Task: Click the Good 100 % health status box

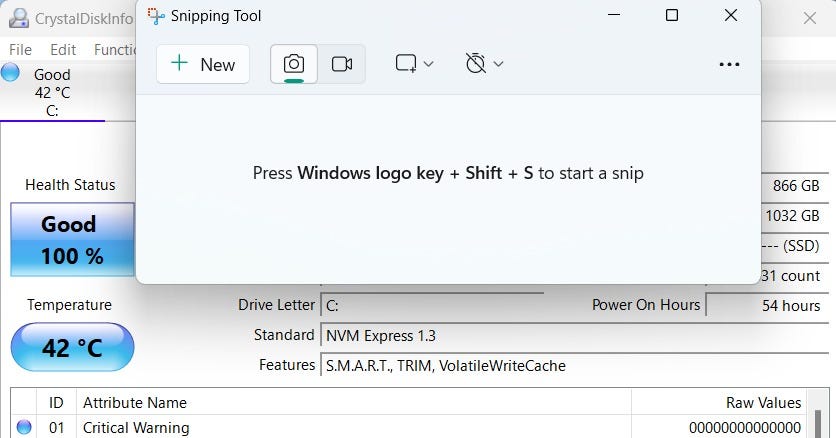Action: click(x=72, y=240)
